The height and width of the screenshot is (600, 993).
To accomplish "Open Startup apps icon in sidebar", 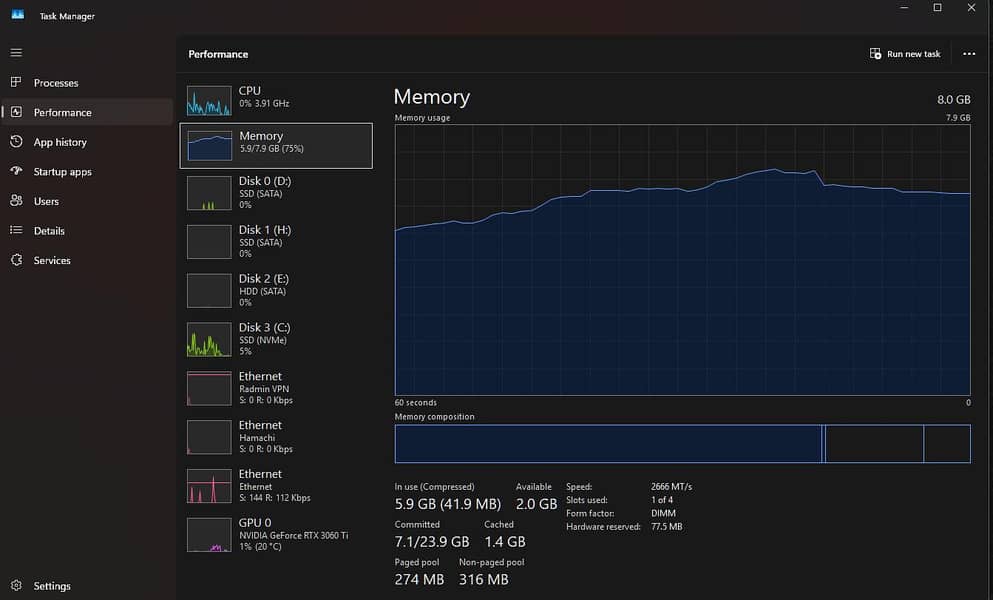I will coord(16,171).
